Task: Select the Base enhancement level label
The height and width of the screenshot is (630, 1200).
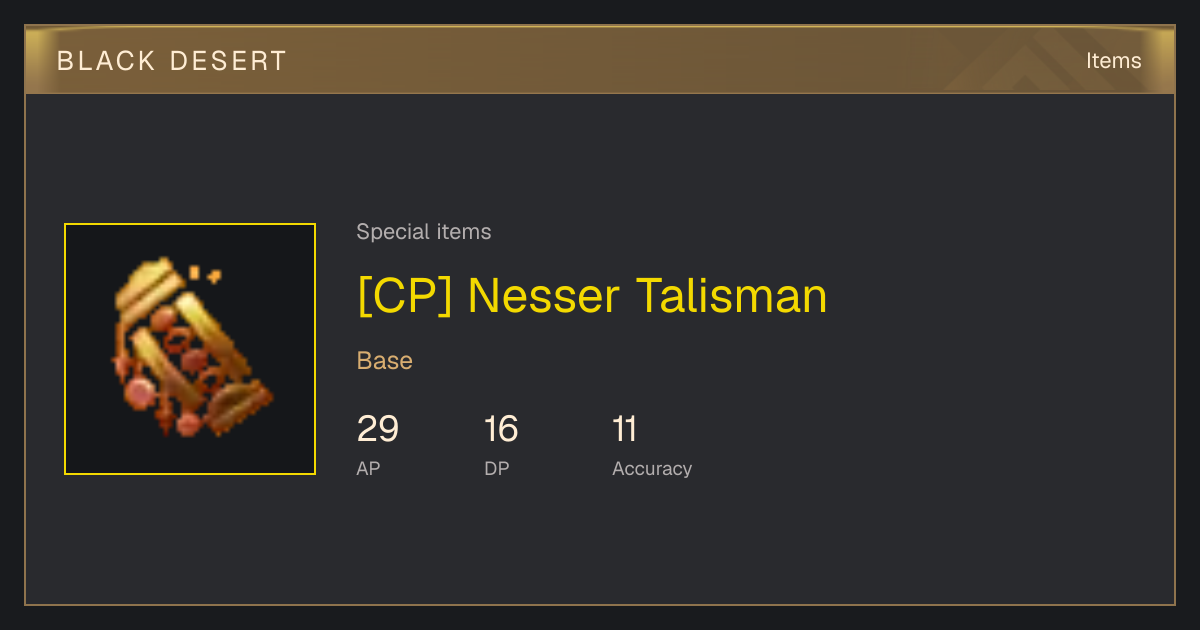Action: click(385, 361)
